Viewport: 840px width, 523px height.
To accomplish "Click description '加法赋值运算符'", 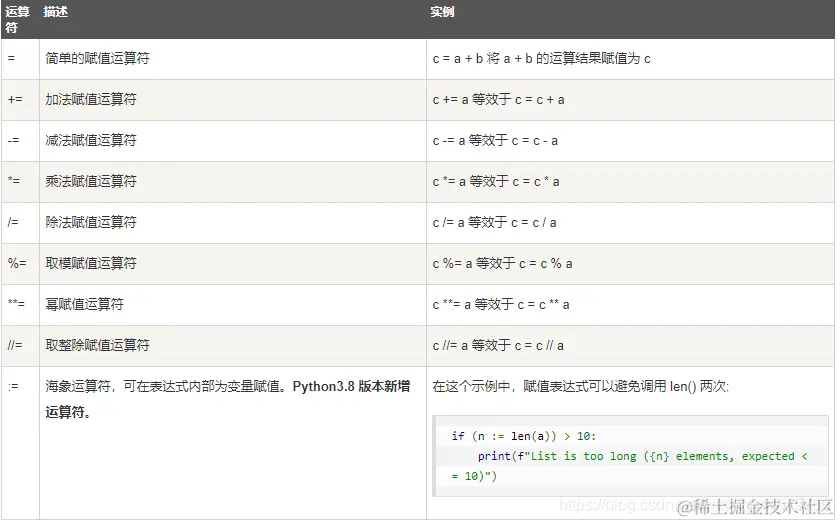I will (x=91, y=99).
